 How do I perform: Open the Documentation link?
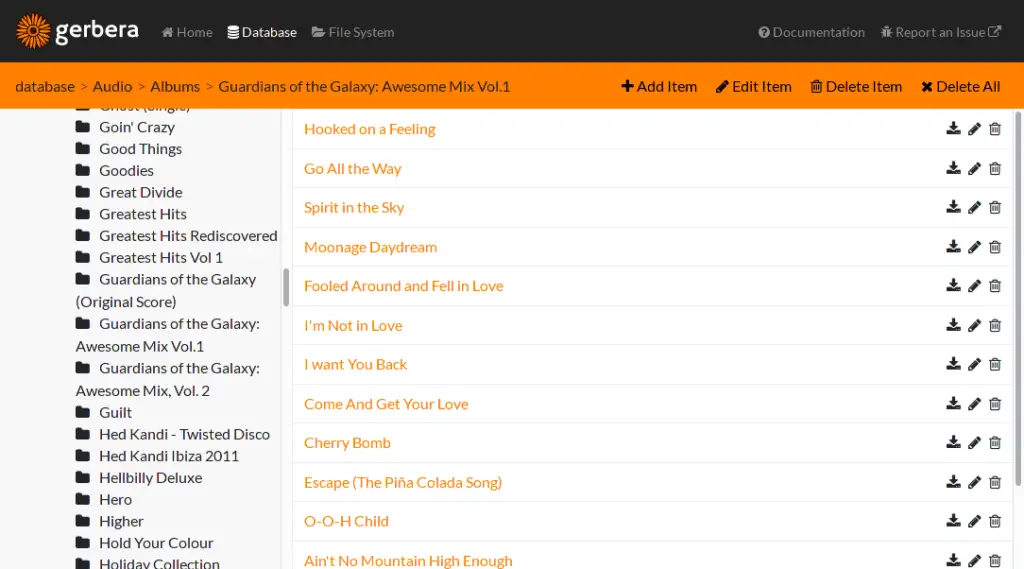coord(811,32)
